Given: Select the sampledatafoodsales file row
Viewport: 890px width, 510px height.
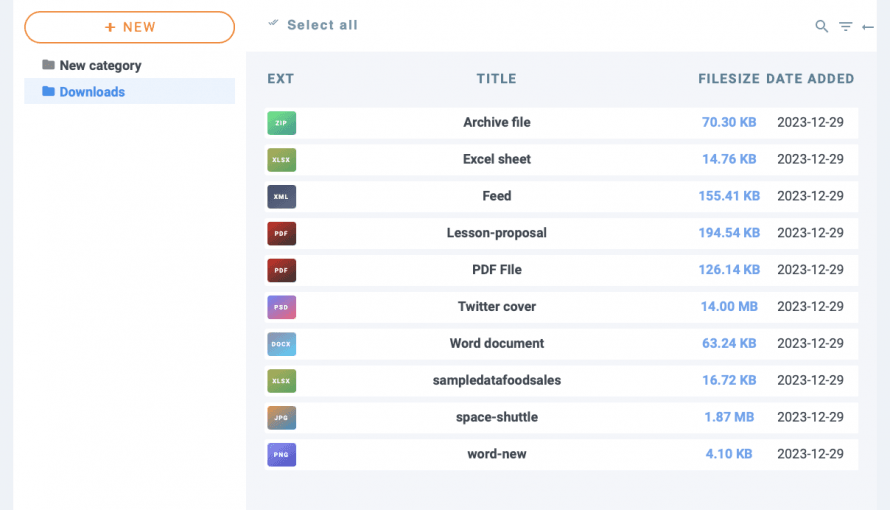Looking at the screenshot, I should click(496, 380).
